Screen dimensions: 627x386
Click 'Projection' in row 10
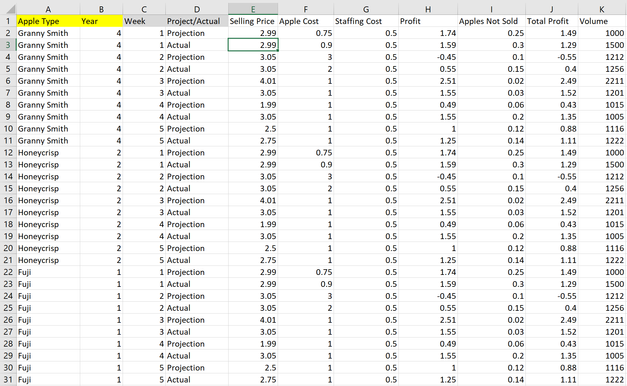tap(186, 129)
